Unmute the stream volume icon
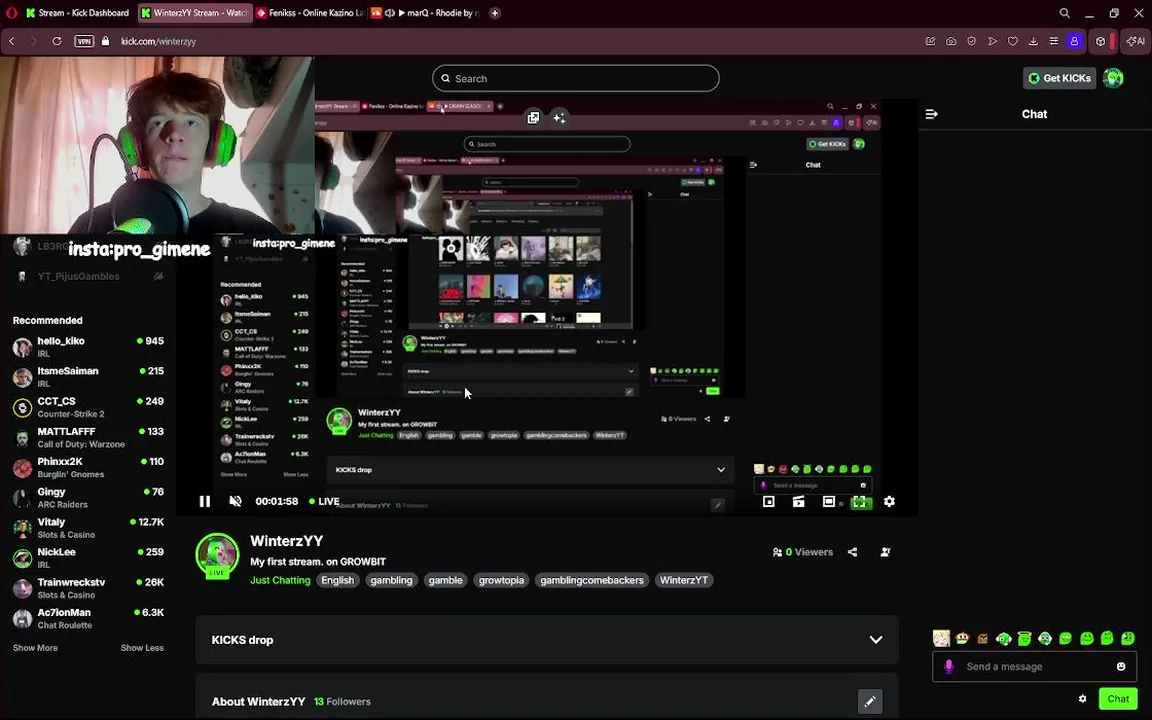Viewport: 1152px width, 720px height. pos(235,501)
